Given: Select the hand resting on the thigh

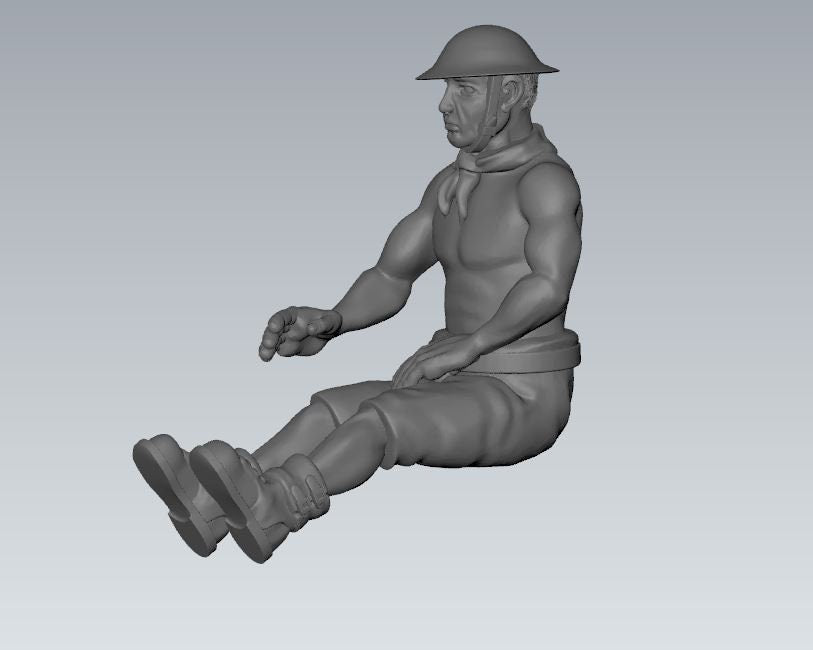Looking at the screenshot, I should (x=425, y=362).
